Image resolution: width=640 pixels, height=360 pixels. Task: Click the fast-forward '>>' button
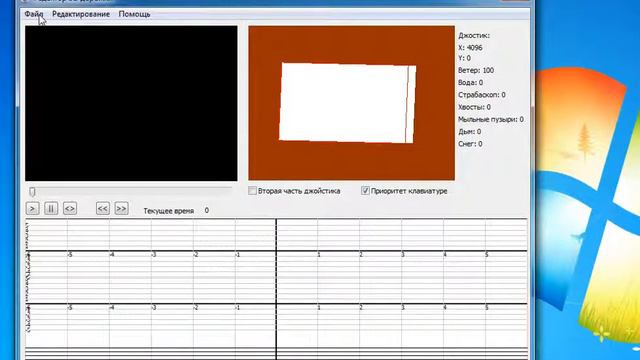coord(121,209)
